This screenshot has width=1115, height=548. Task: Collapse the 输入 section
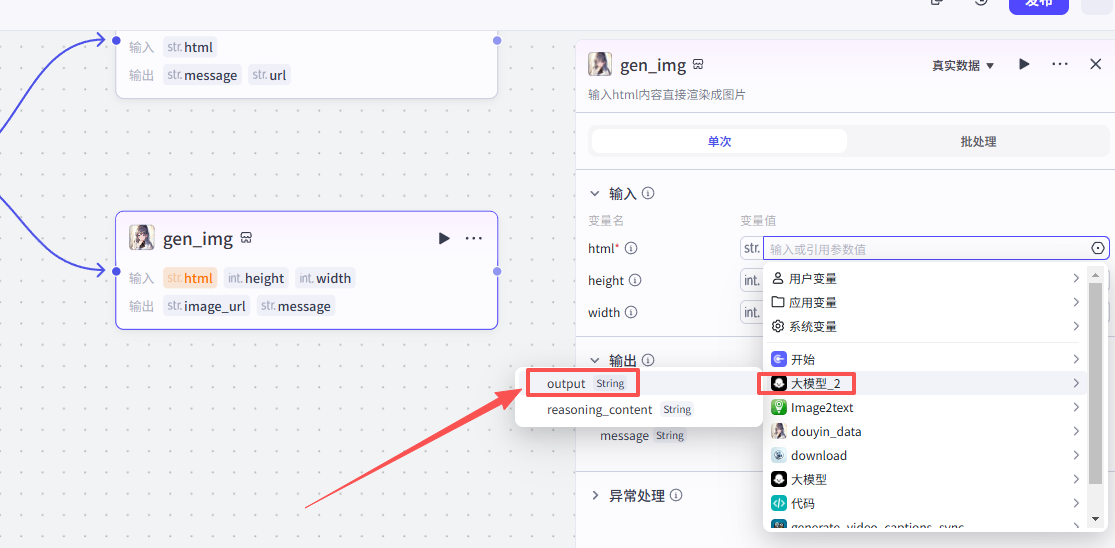click(595, 193)
